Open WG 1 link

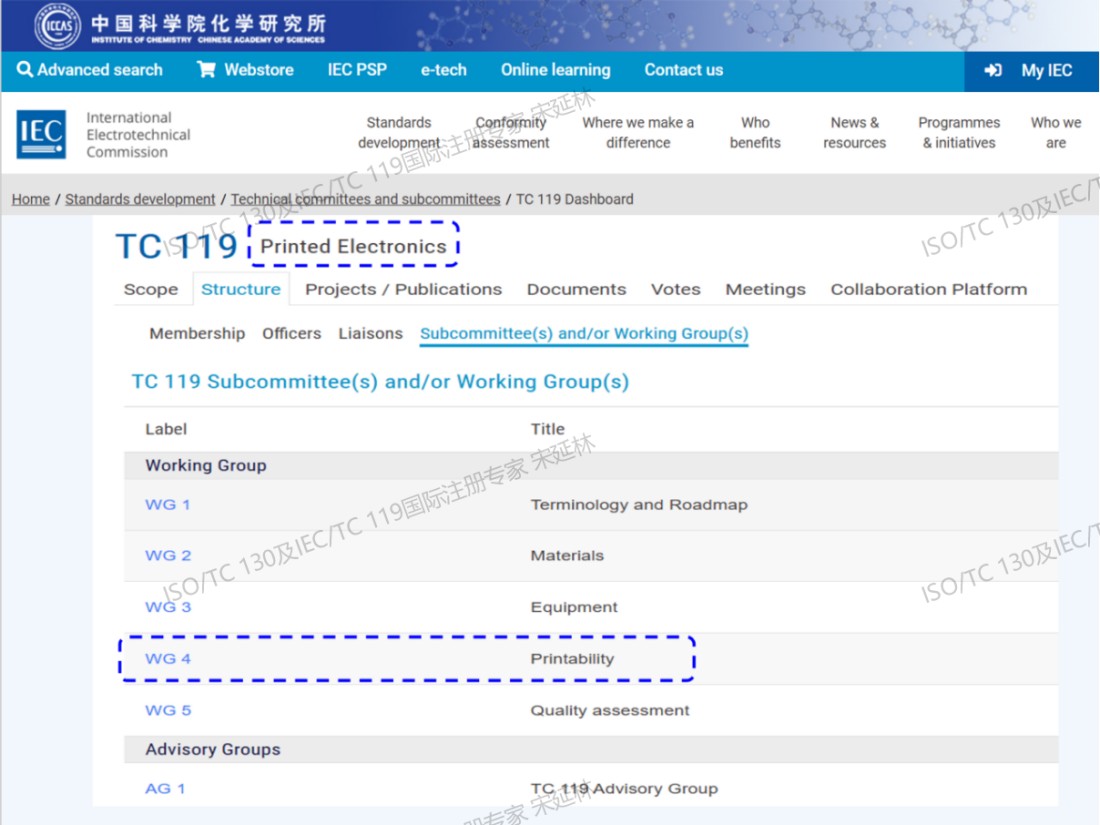click(x=168, y=504)
